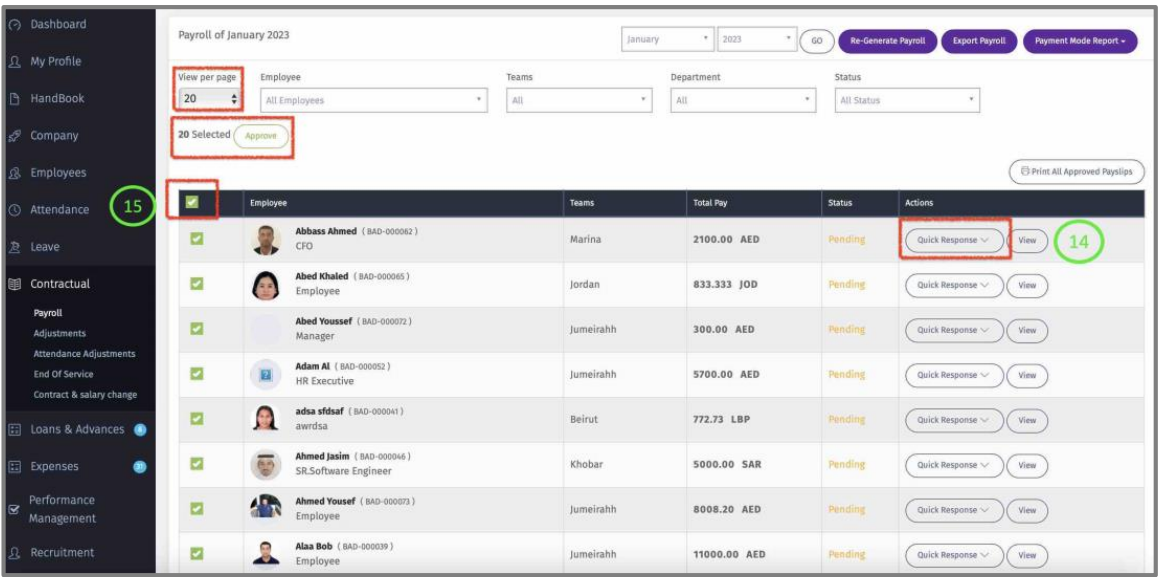Uncheck the checkbox for Ahmed Jasim

click(x=197, y=464)
